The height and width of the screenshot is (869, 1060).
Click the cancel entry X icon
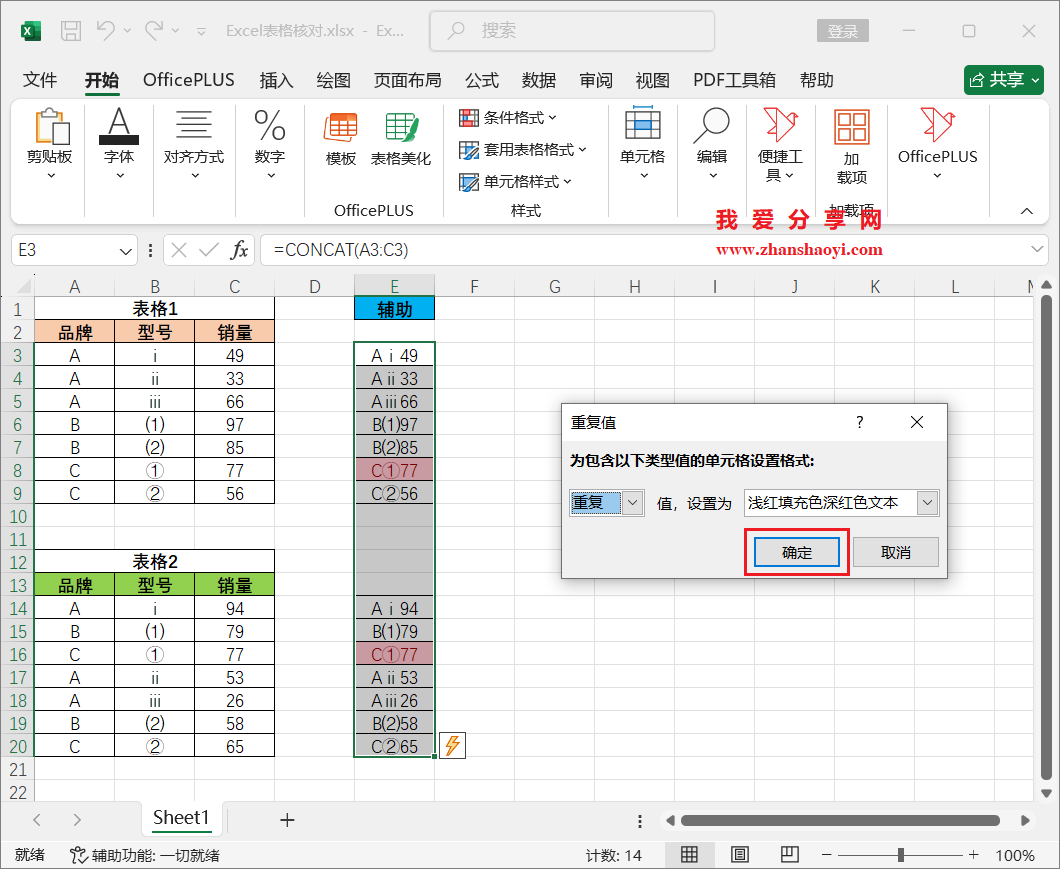(179, 250)
